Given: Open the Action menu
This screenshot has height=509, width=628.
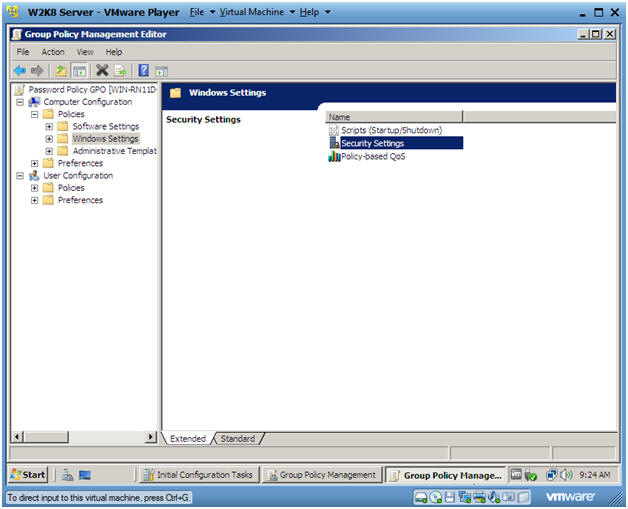Looking at the screenshot, I should click(53, 52).
